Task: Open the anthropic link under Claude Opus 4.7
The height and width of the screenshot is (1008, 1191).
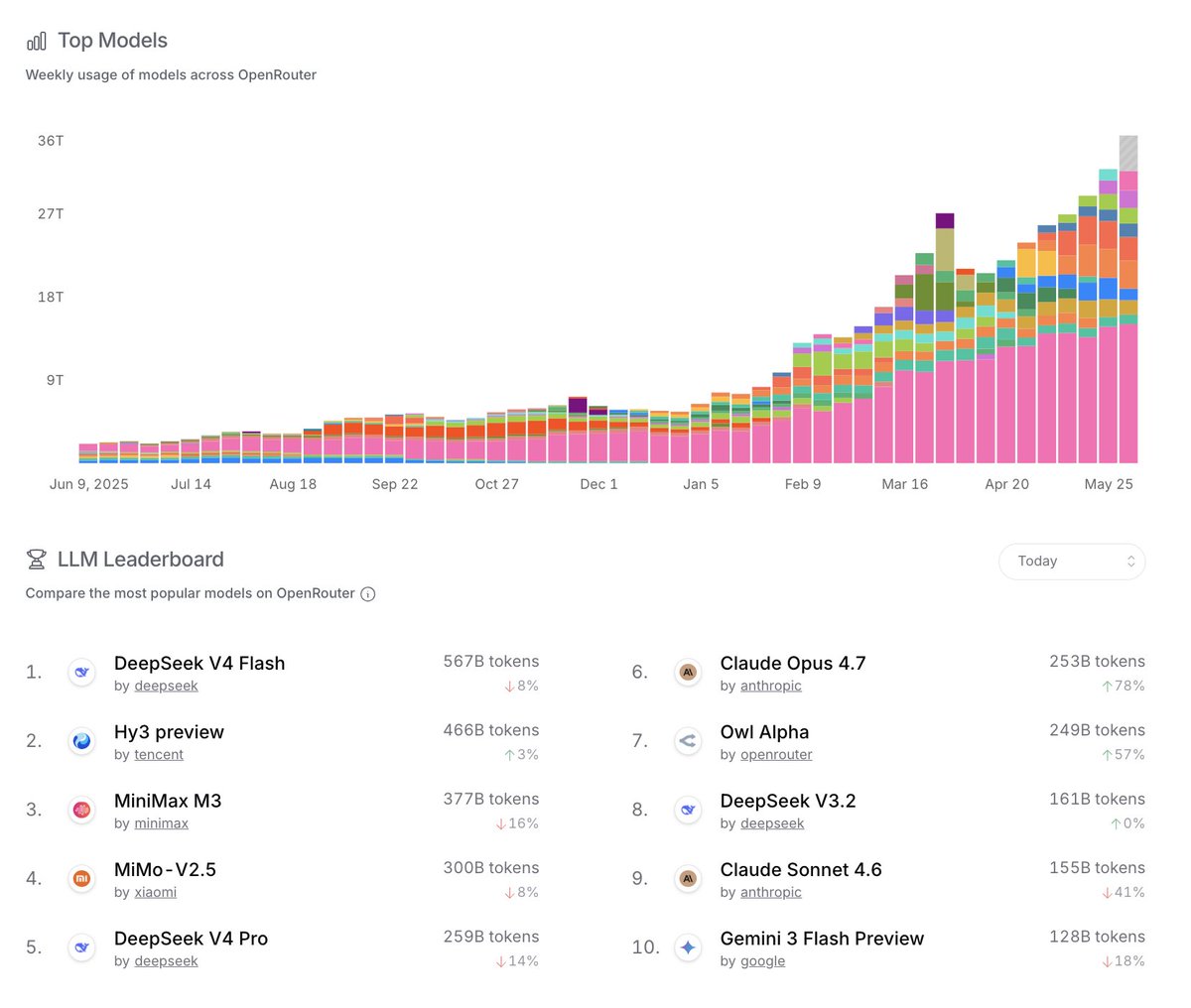Action: coord(771,687)
